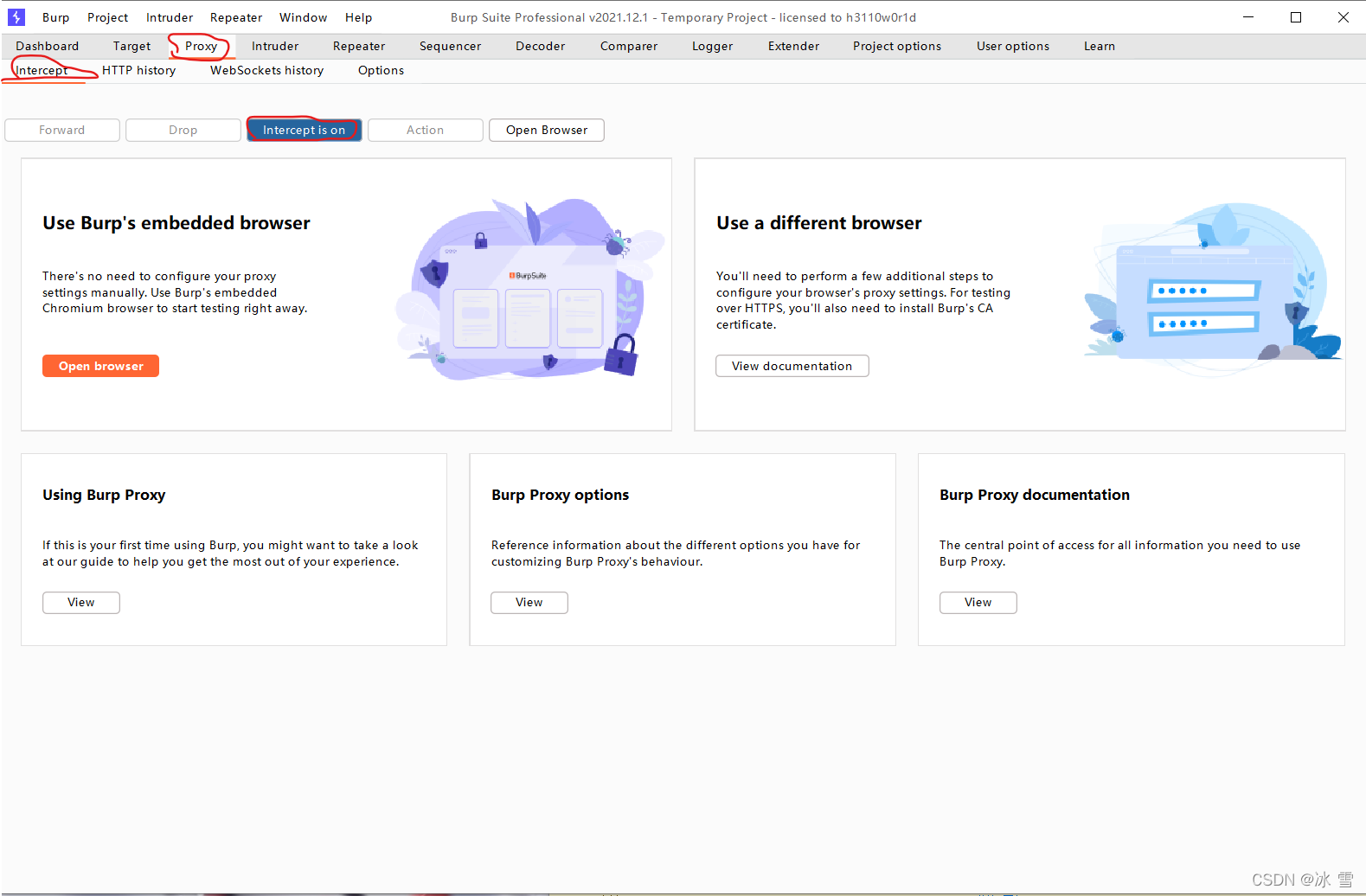Click the Use Burp's embedded browser heading

(x=176, y=223)
